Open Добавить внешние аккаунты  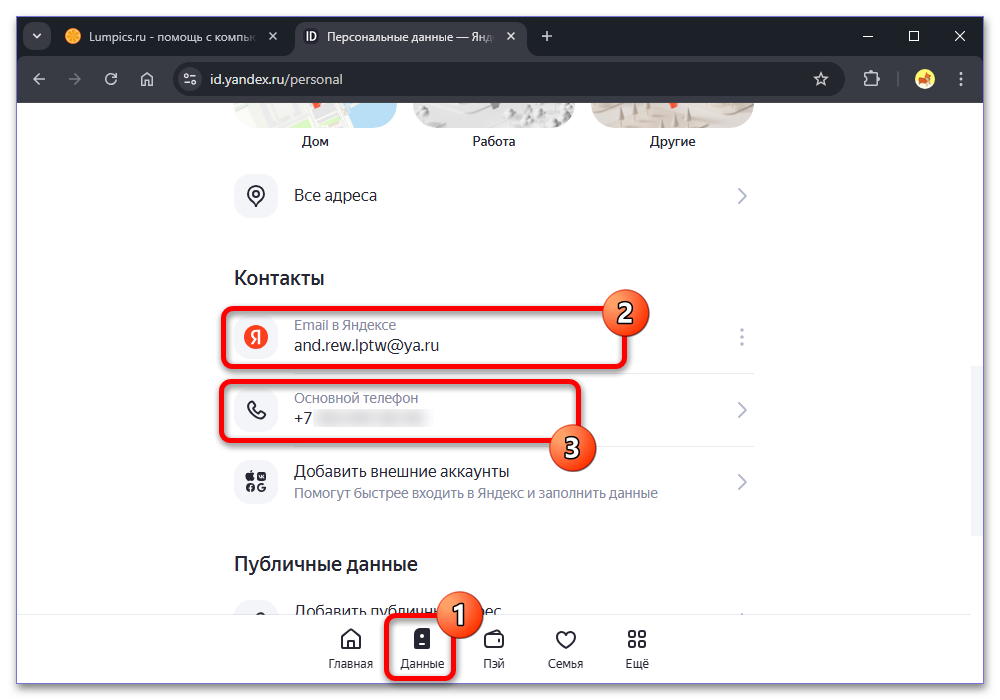(x=494, y=482)
